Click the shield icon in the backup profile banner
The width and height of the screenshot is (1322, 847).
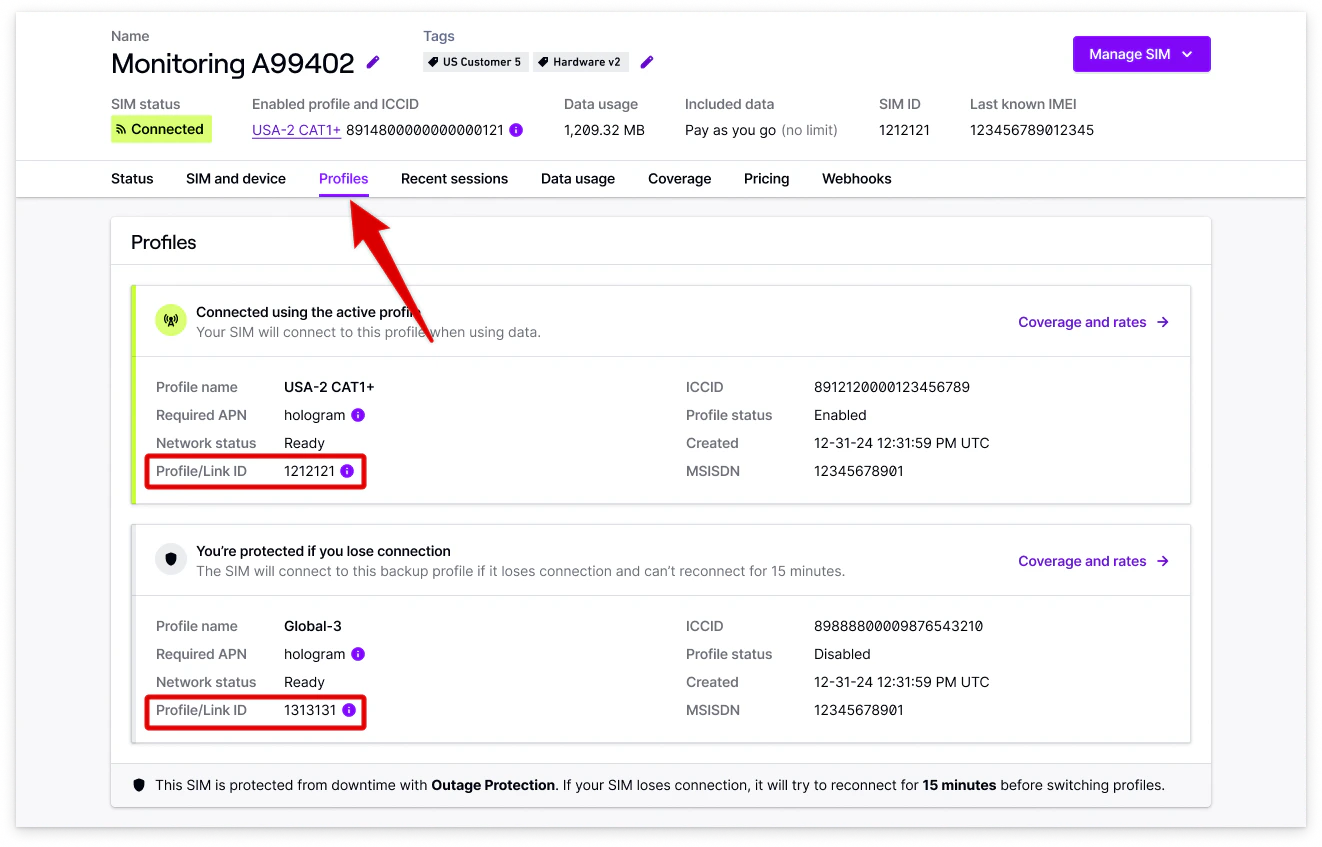tap(170, 560)
